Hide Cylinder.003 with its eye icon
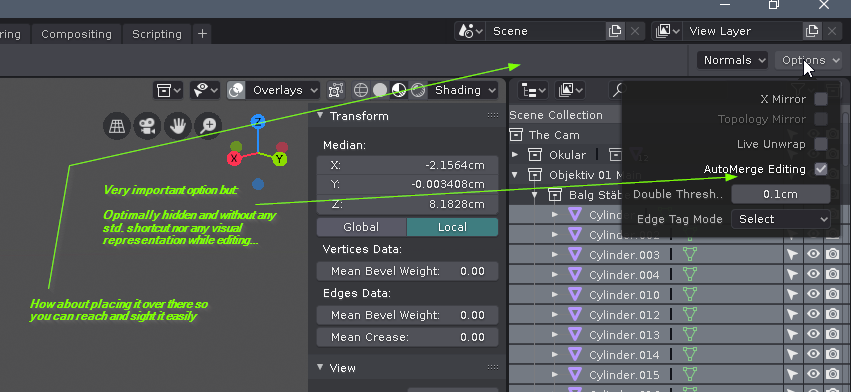The height and width of the screenshot is (392, 851). click(812, 255)
